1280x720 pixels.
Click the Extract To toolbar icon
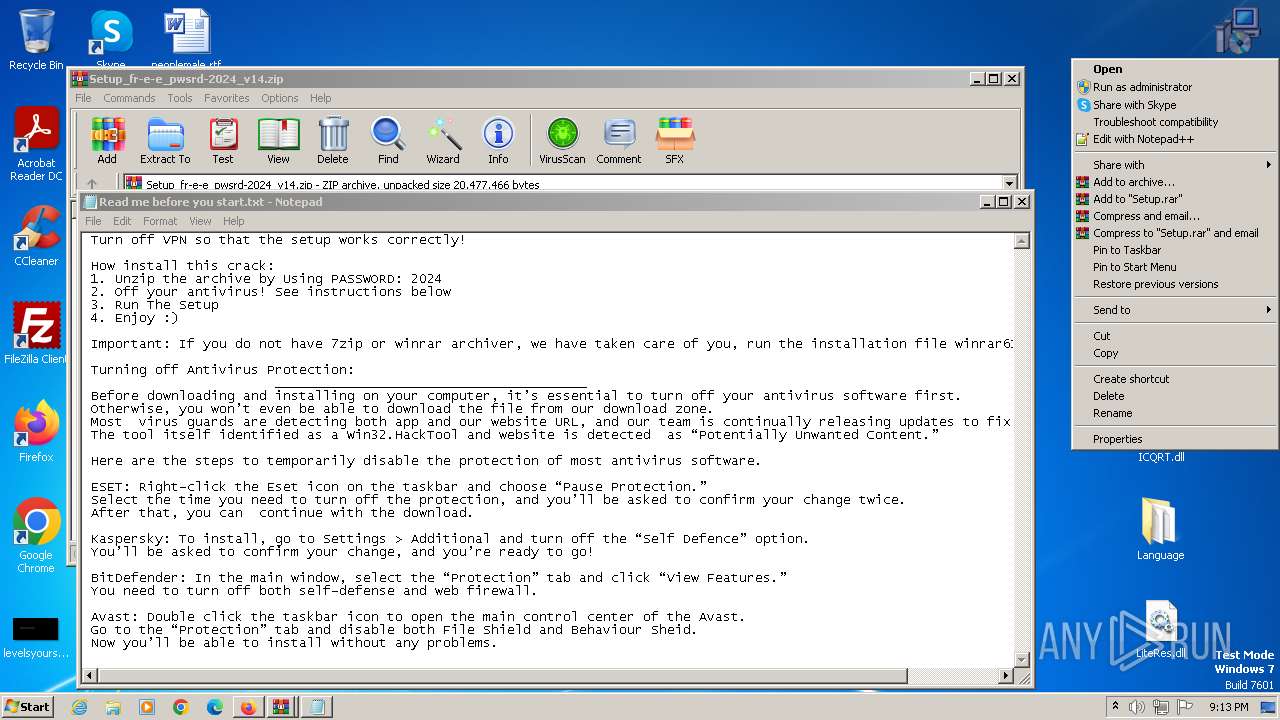(x=165, y=140)
